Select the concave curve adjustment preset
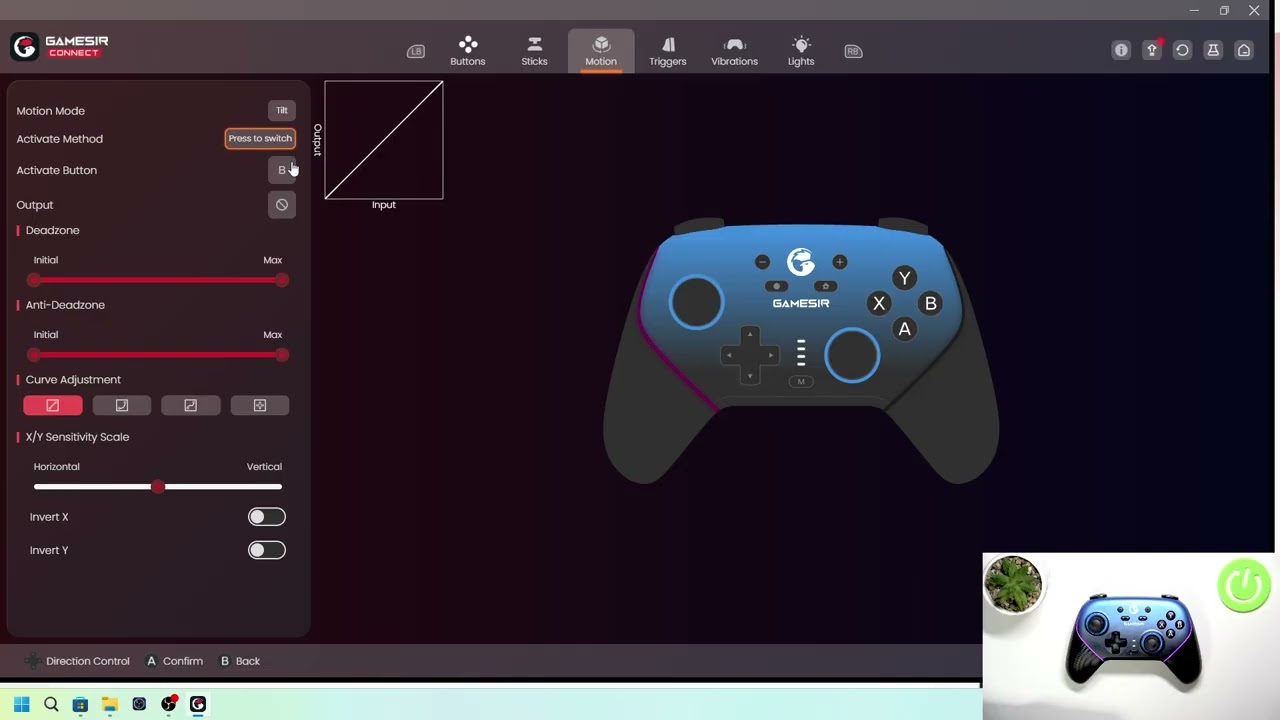Screen dimensions: 1280x720 (122, 405)
